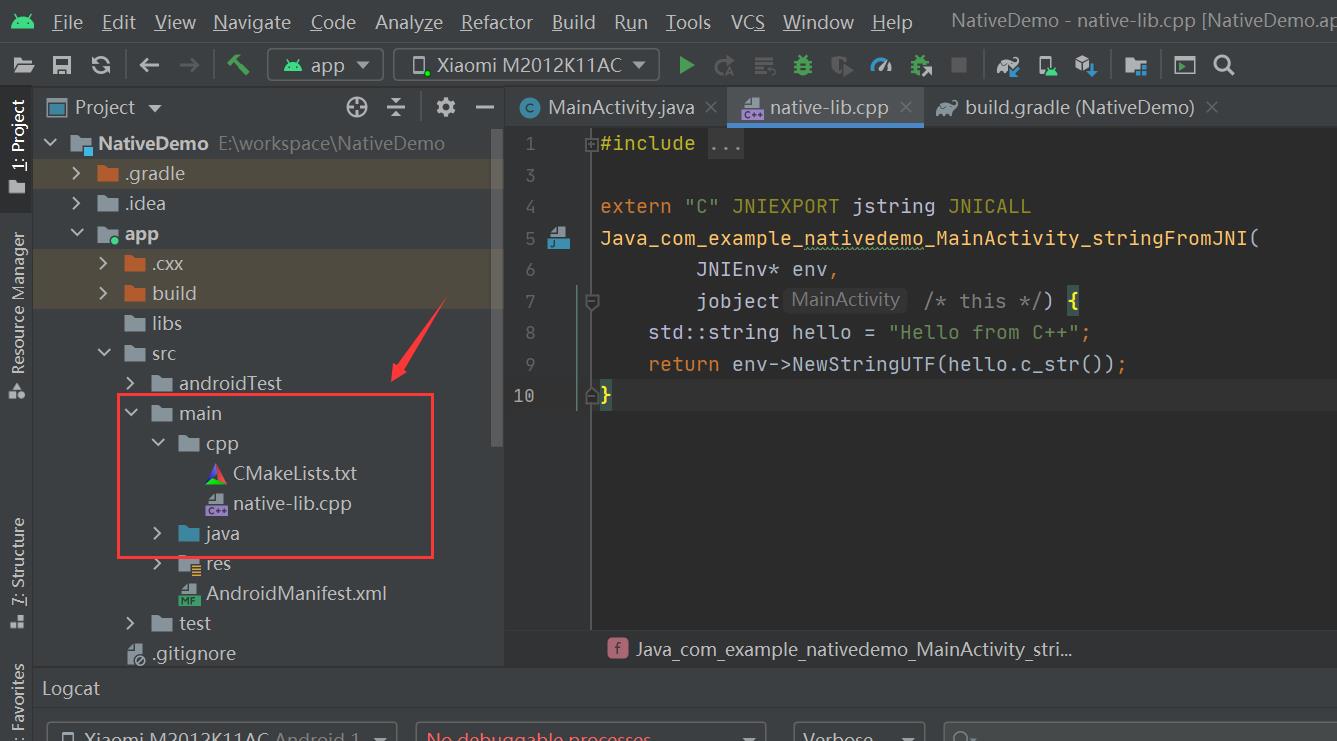The height and width of the screenshot is (741, 1337).
Task: Open the File menu
Action: click(x=67, y=22)
